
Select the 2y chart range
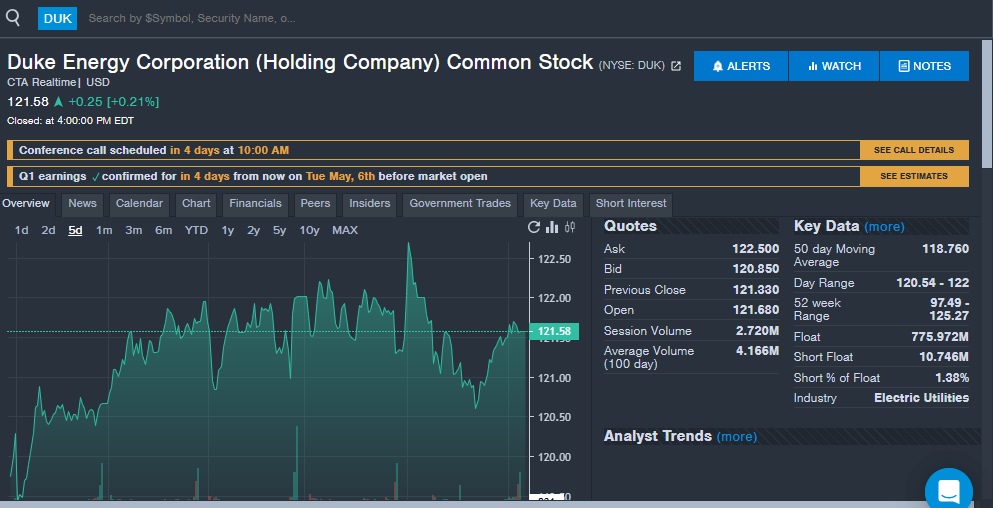pos(253,231)
